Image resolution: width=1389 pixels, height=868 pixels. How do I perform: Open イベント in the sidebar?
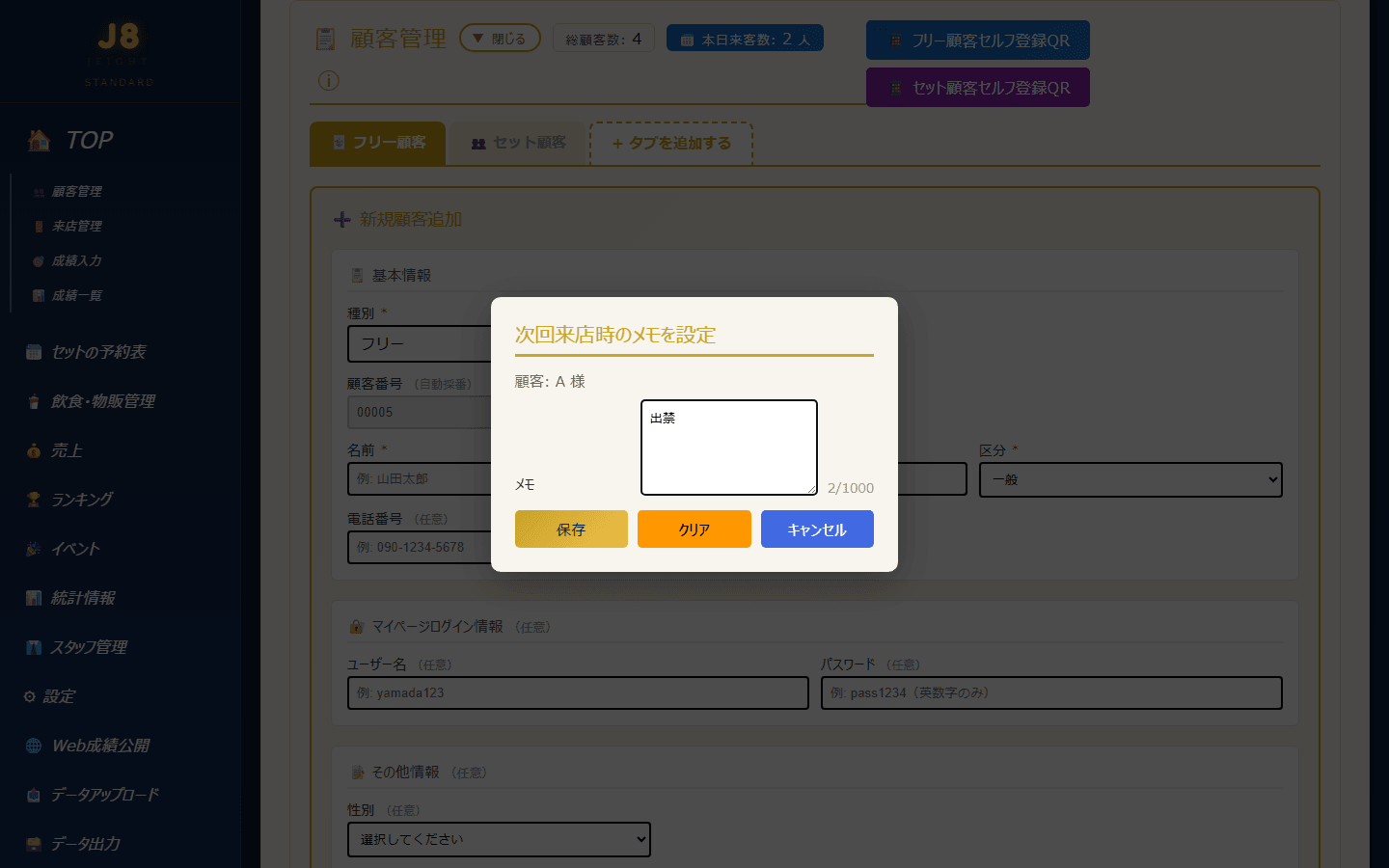(75, 549)
